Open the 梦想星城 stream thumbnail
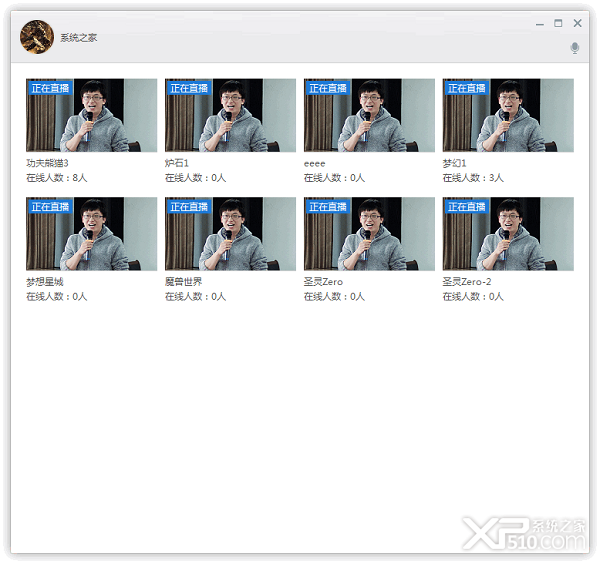This screenshot has width=600, height=564. 91,234
